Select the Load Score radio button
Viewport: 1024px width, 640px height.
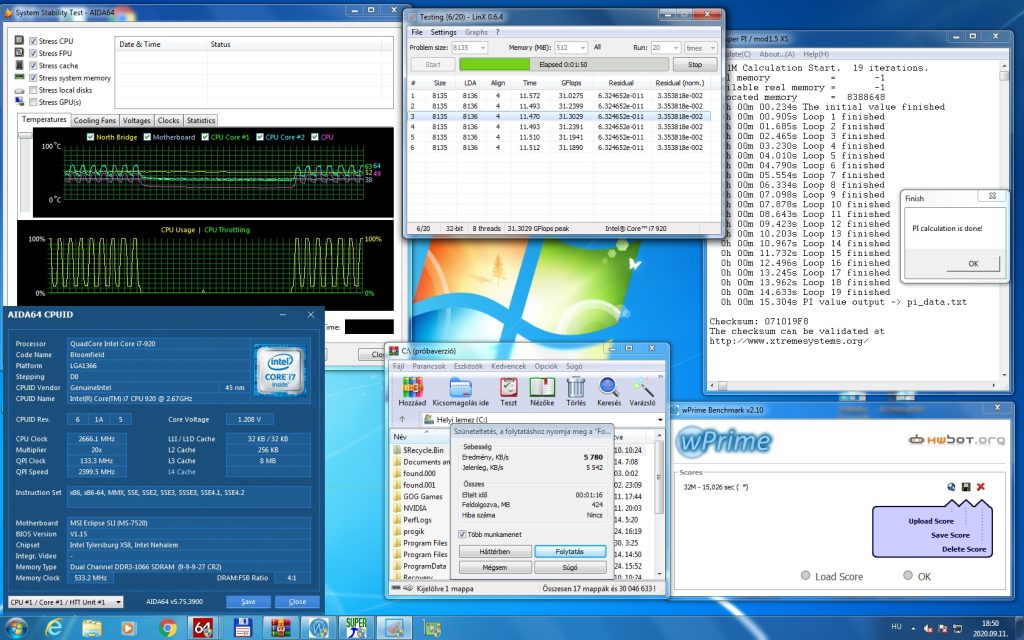pyautogui.click(x=805, y=575)
